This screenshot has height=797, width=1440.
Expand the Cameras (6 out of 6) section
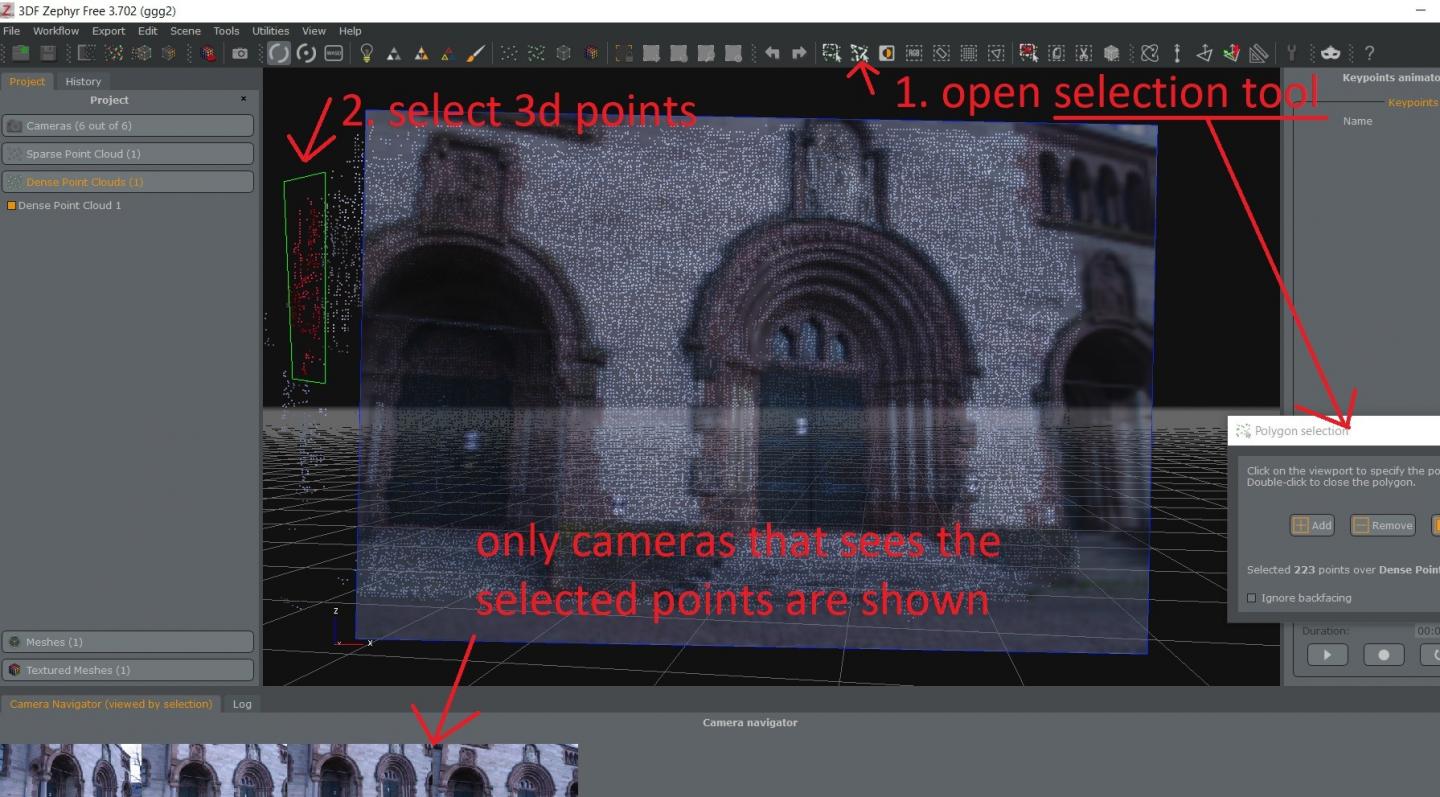point(127,125)
